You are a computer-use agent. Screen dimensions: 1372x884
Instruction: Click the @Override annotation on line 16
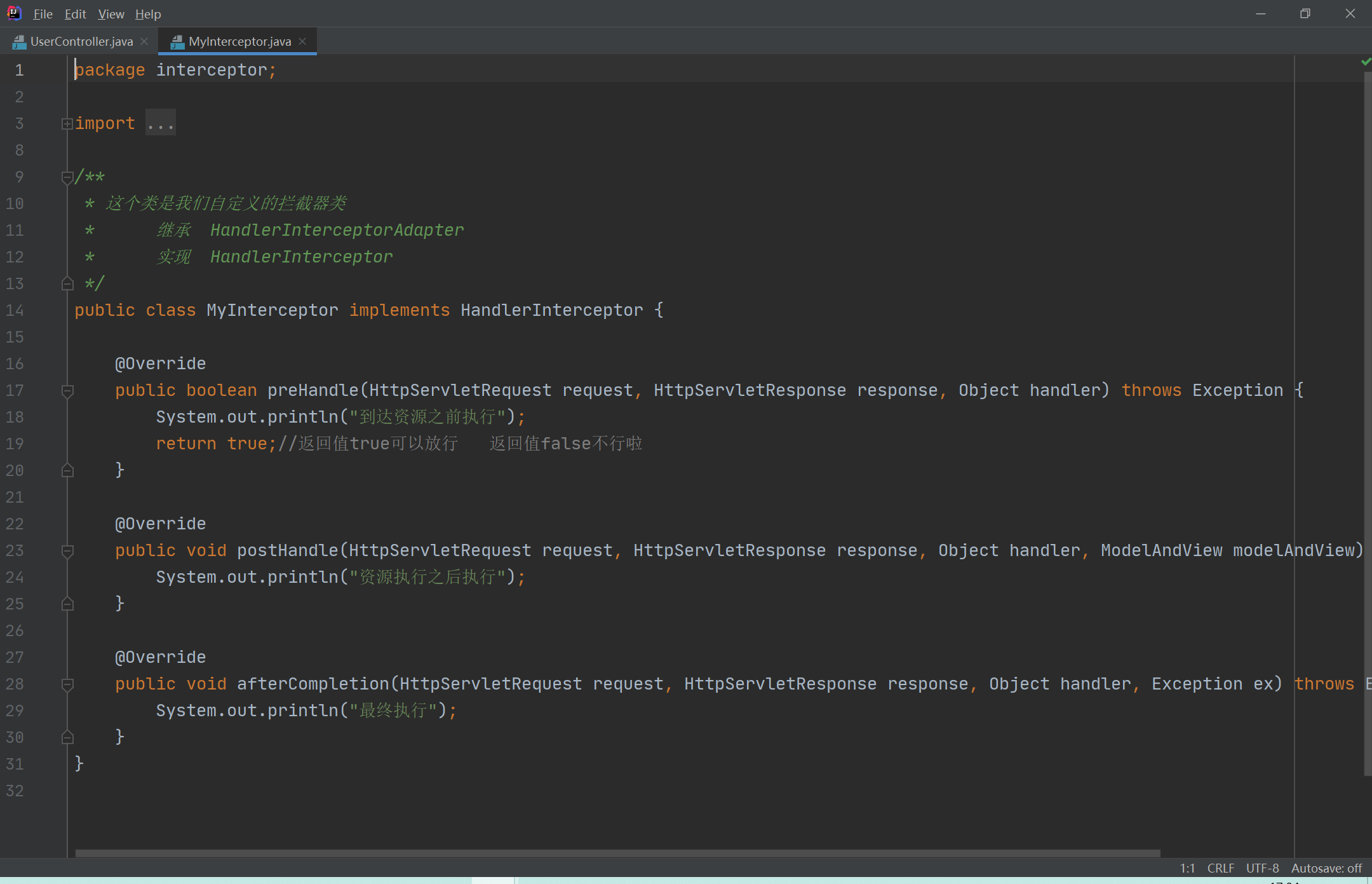161,364
